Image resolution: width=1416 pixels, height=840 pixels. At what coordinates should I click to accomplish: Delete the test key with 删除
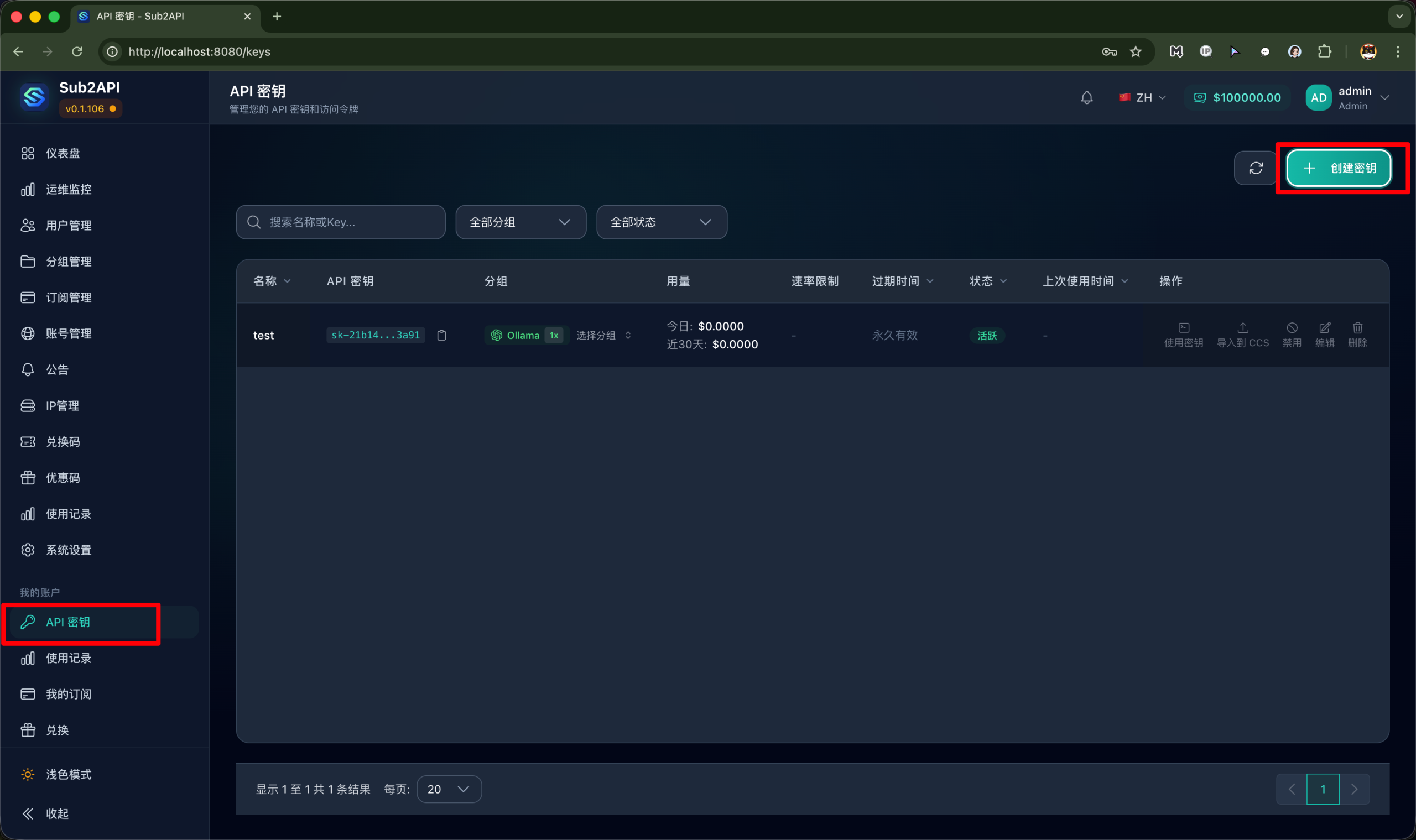1357,335
